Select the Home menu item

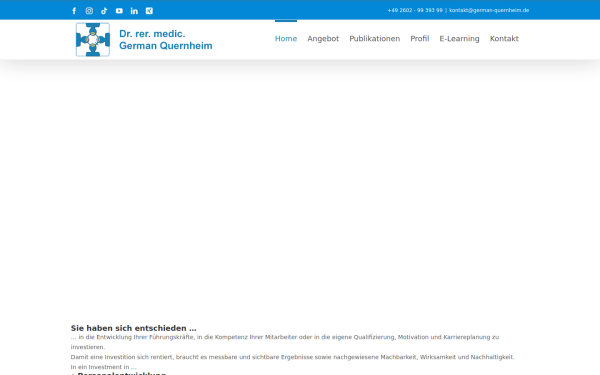pyautogui.click(x=286, y=39)
